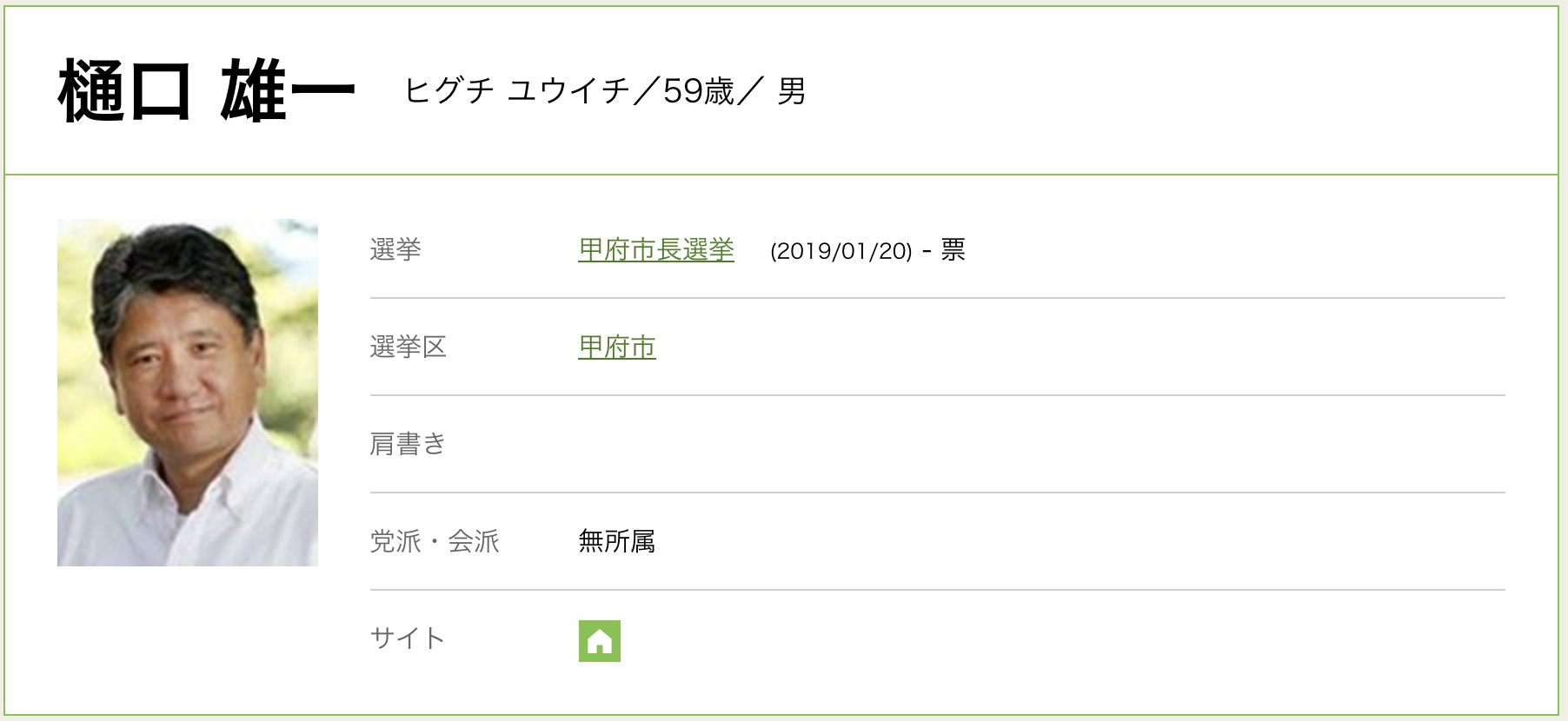Click the candidate's portrait photo
The image size is (1568, 721).
tap(188, 393)
